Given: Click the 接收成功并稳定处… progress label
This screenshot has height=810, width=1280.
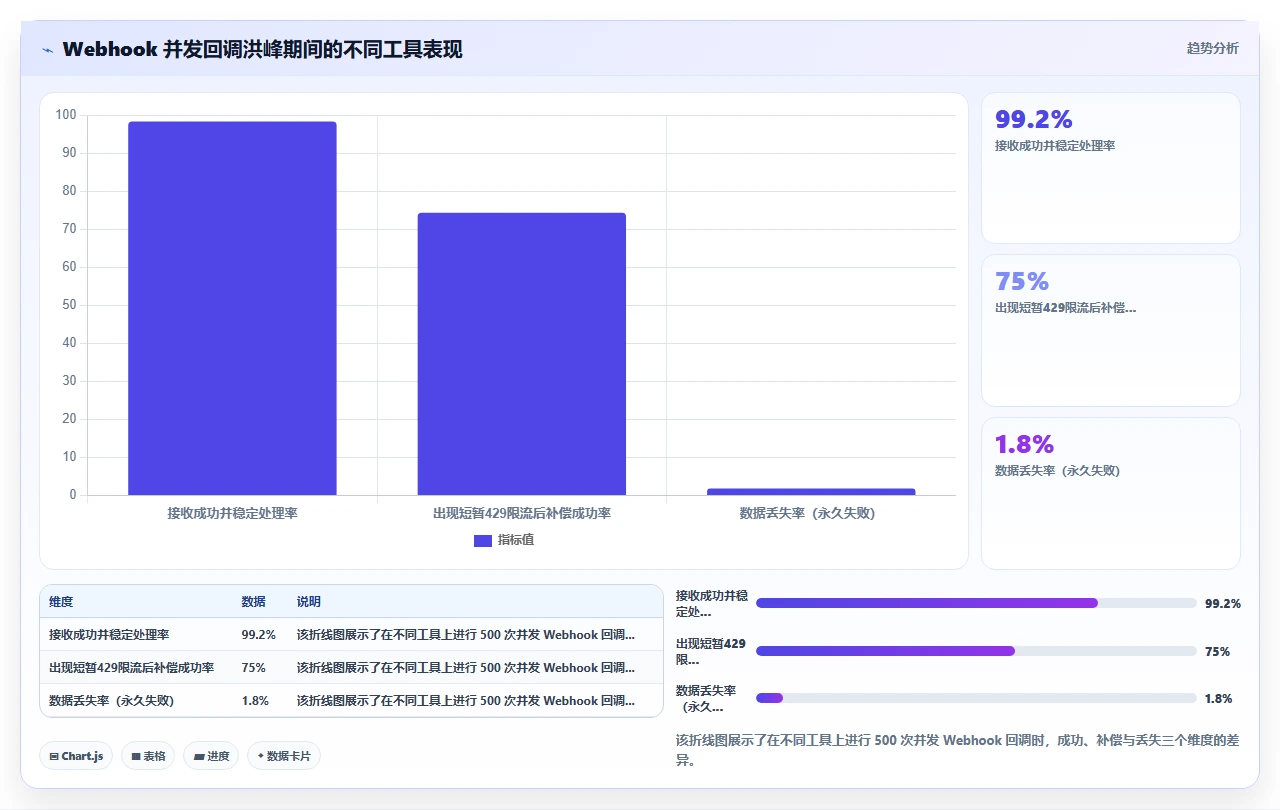Looking at the screenshot, I should click(712, 603).
